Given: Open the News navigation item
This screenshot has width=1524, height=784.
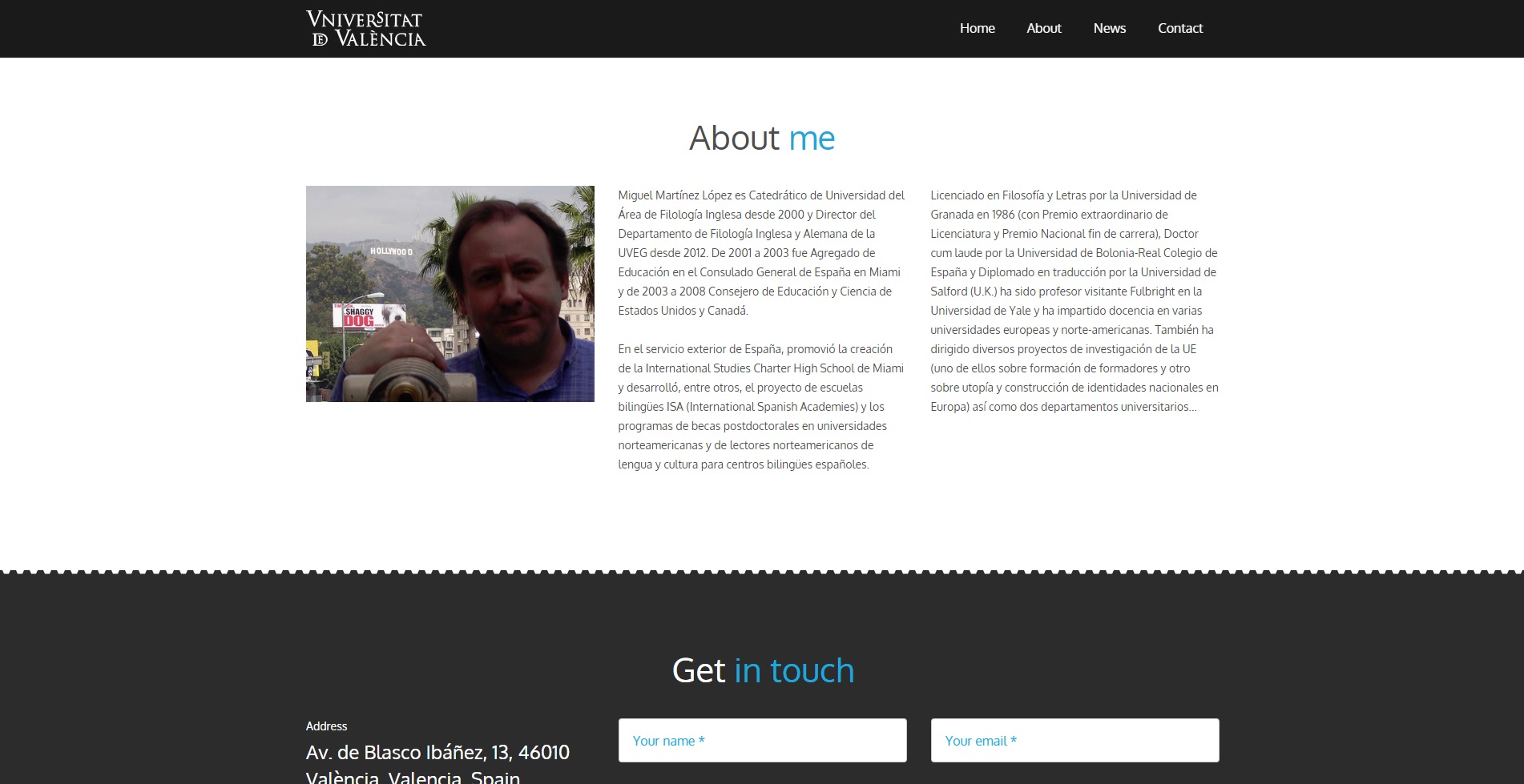Looking at the screenshot, I should coord(1109,28).
